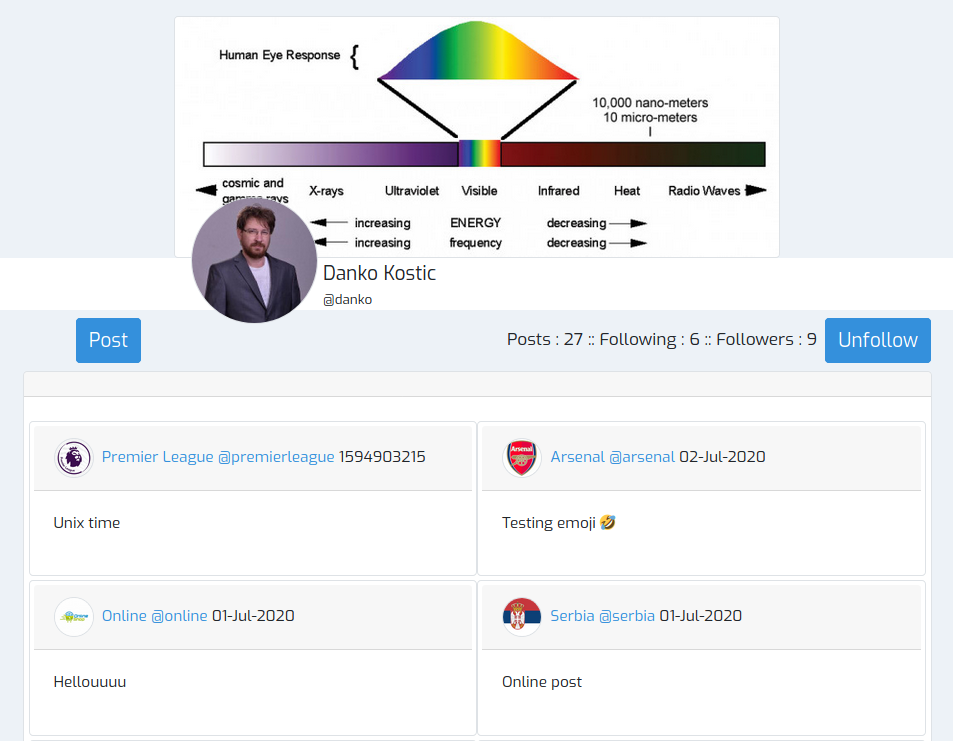Screen dimensions: 953x741
Task: Click the Premier League logo avatar
Action: (73, 458)
